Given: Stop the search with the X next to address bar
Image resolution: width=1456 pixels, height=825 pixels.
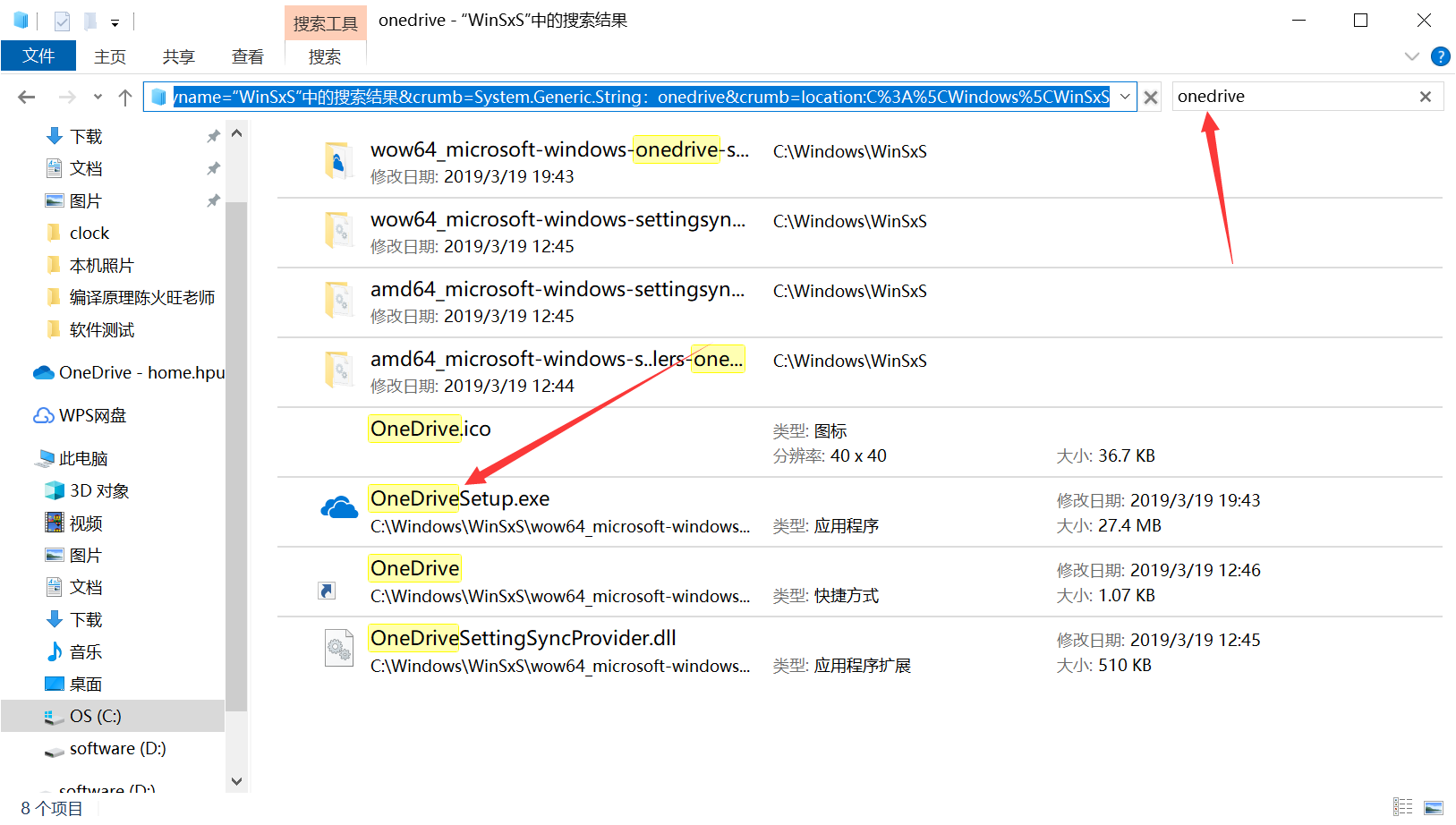Looking at the screenshot, I should click(x=1151, y=97).
